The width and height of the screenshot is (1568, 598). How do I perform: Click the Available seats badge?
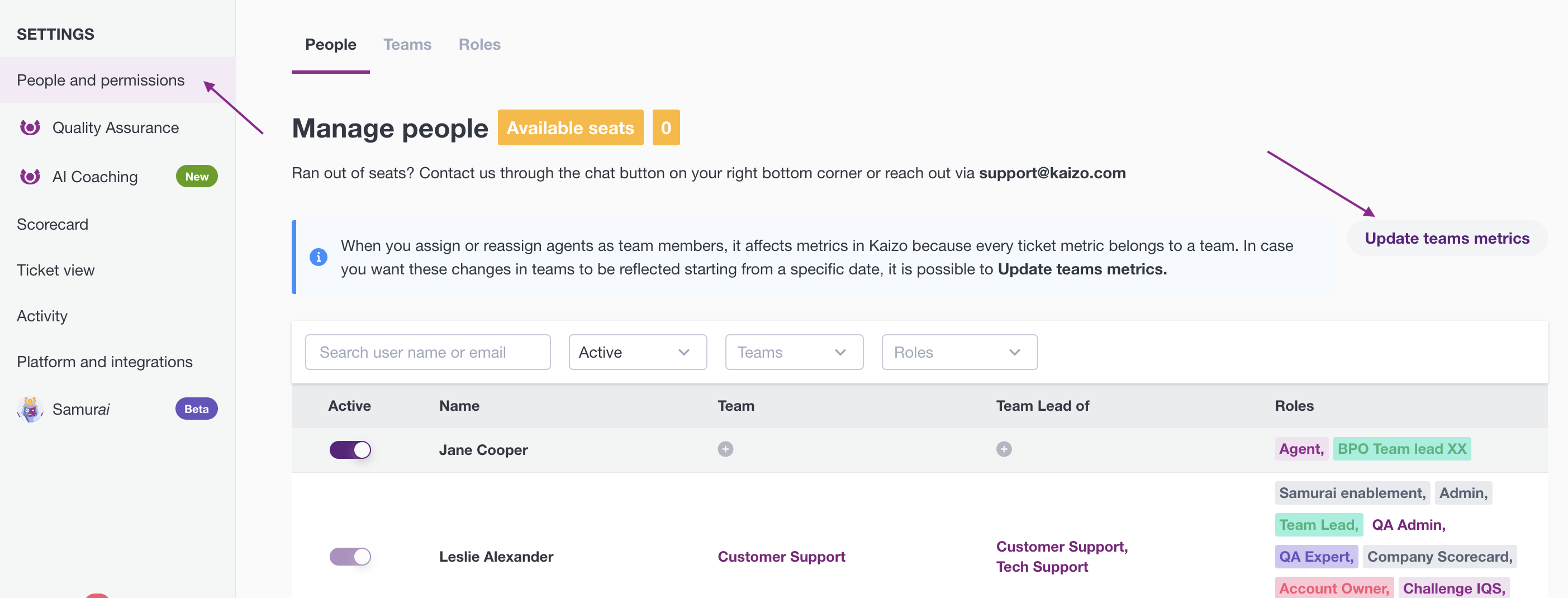point(571,127)
